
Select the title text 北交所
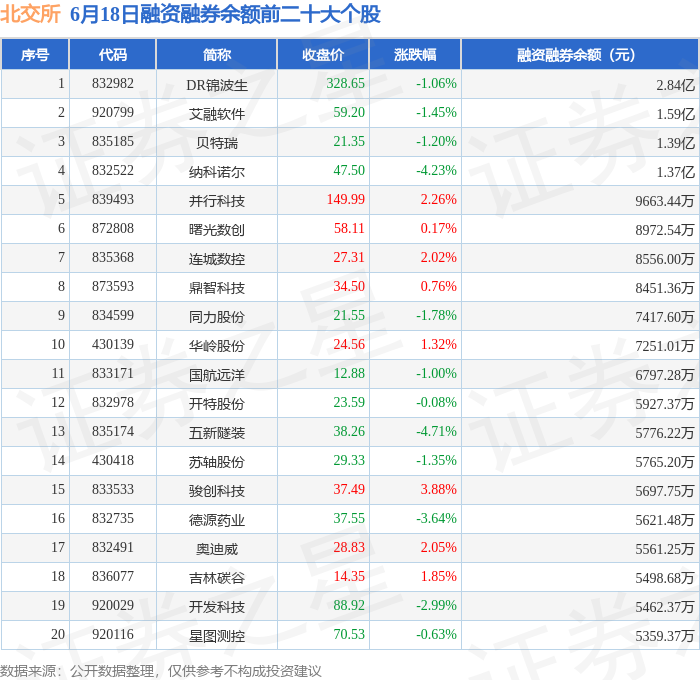(x=30, y=13)
